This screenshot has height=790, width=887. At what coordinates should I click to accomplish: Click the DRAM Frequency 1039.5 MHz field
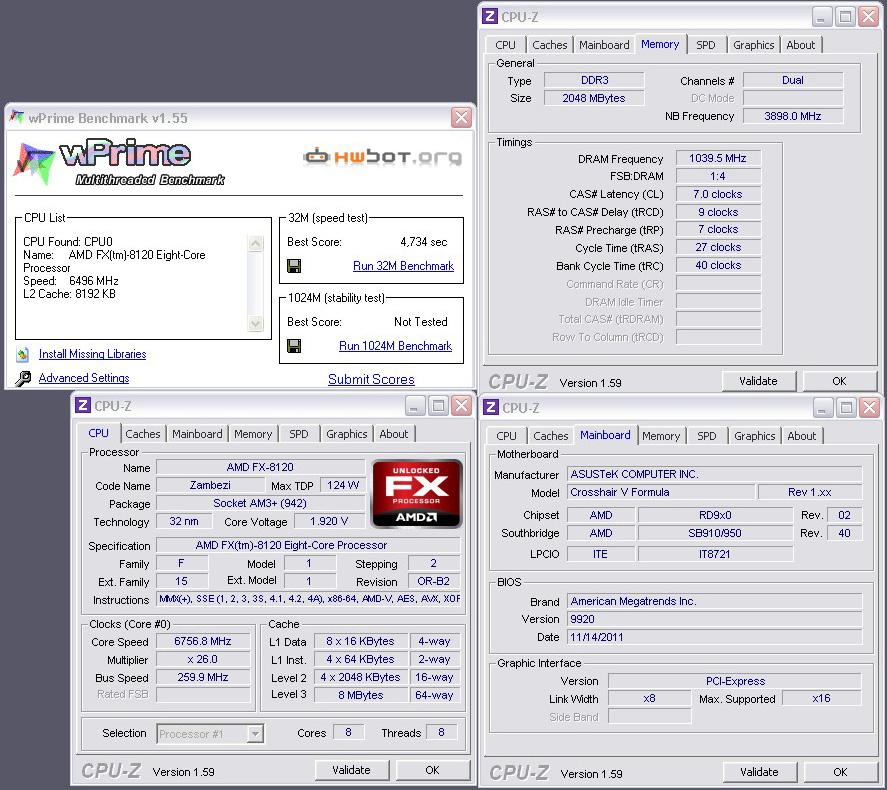click(717, 158)
